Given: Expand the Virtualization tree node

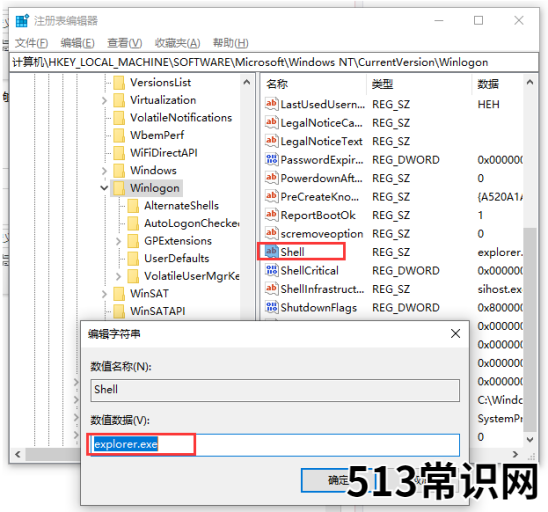Looking at the screenshot, I should coord(104,101).
